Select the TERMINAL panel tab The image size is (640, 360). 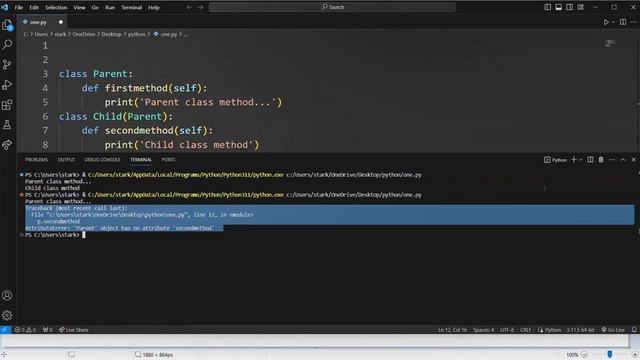[141, 160]
